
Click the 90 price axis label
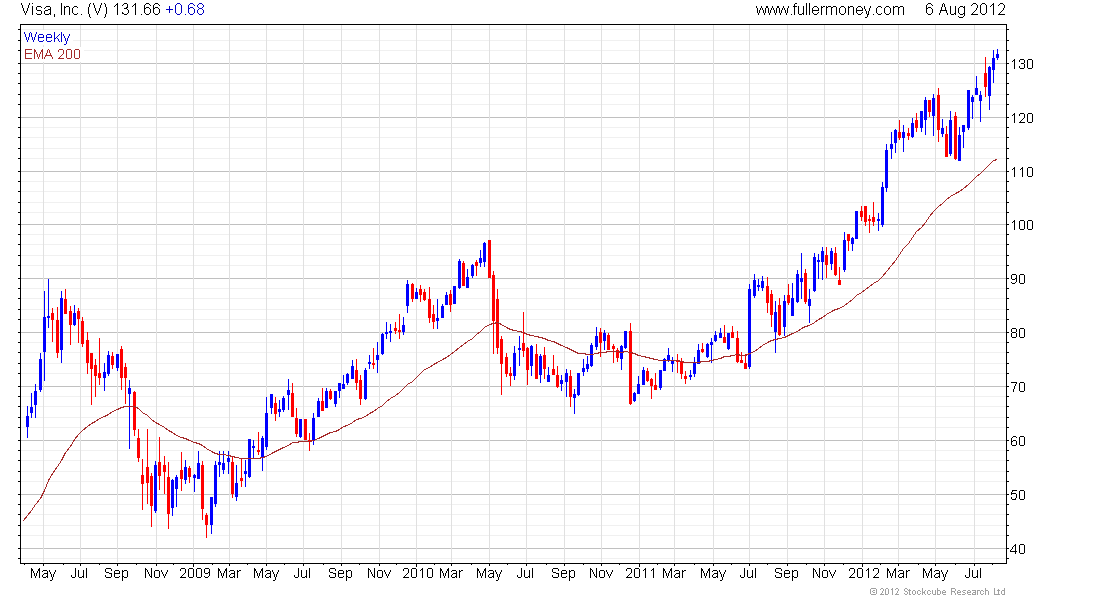click(1018, 279)
